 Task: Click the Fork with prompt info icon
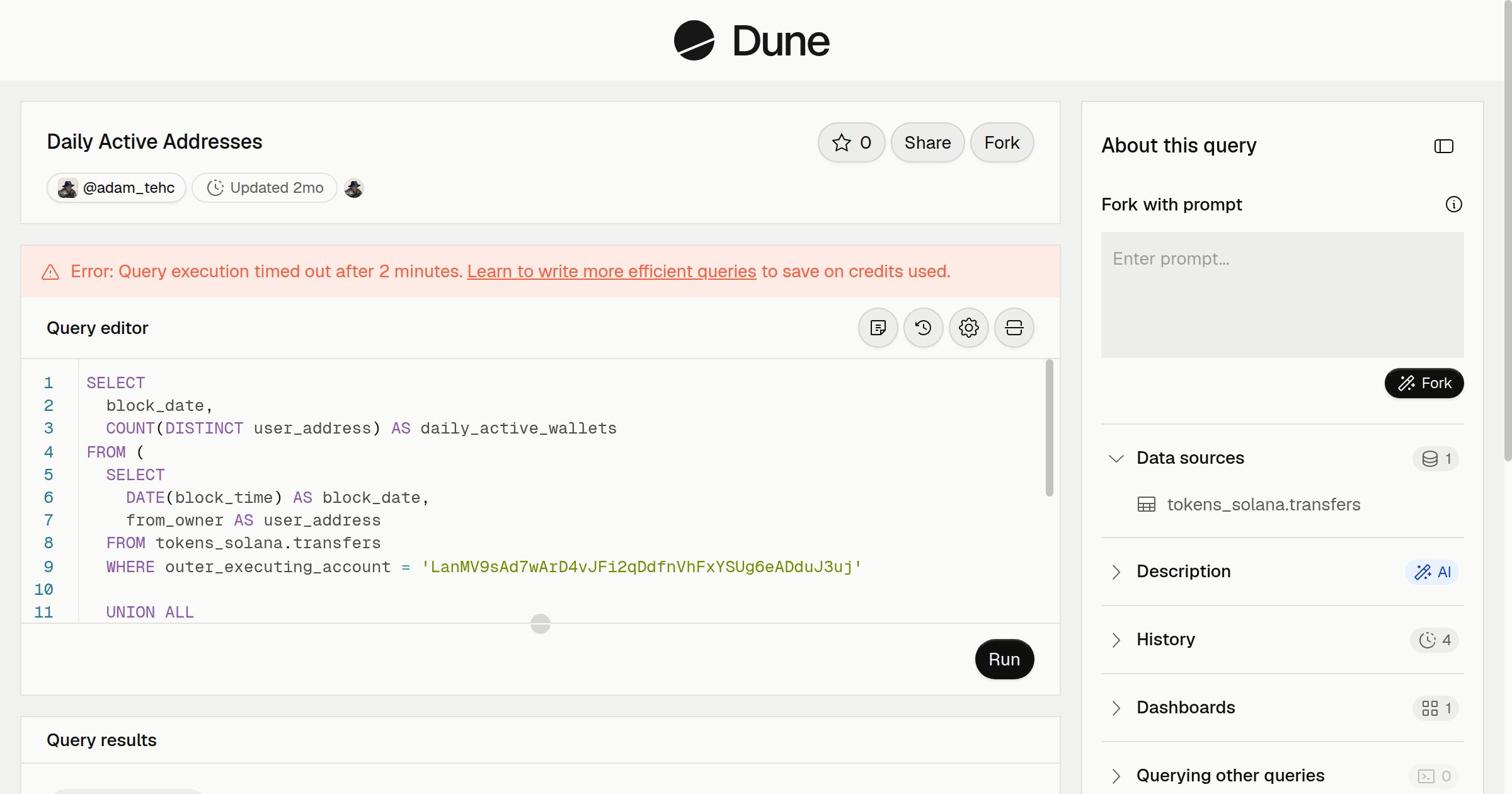pyautogui.click(x=1453, y=204)
